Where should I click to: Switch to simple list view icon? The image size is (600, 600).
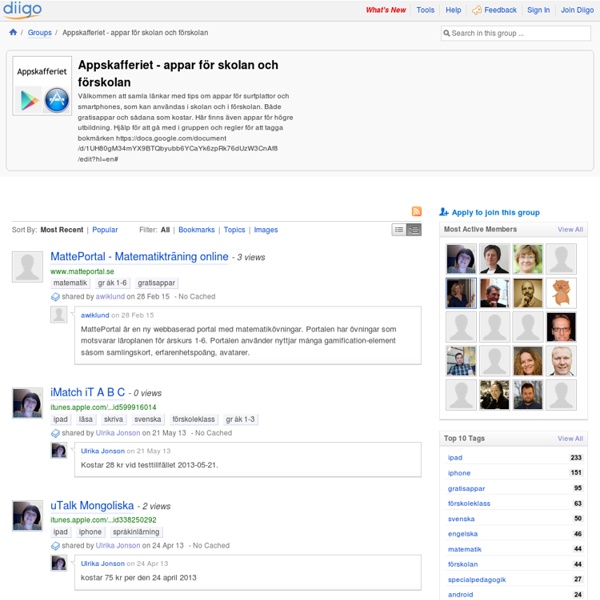399,230
